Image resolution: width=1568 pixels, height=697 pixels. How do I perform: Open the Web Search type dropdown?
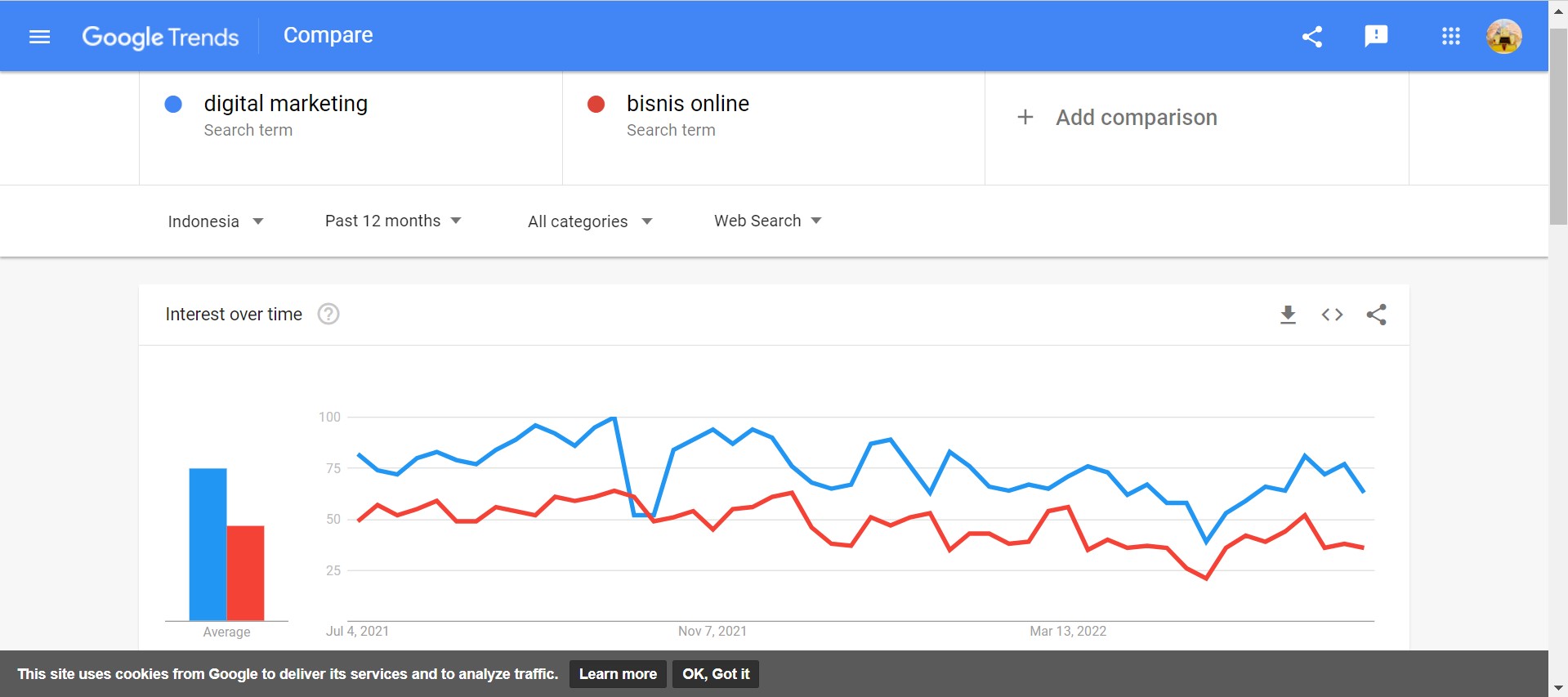[x=767, y=221]
